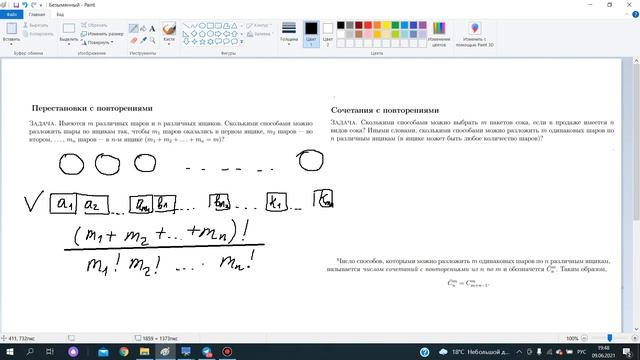Viewport: 640px width, 360px height.
Task: Pick the right arrow shape
Action: pyautogui.click(x=218, y=33)
